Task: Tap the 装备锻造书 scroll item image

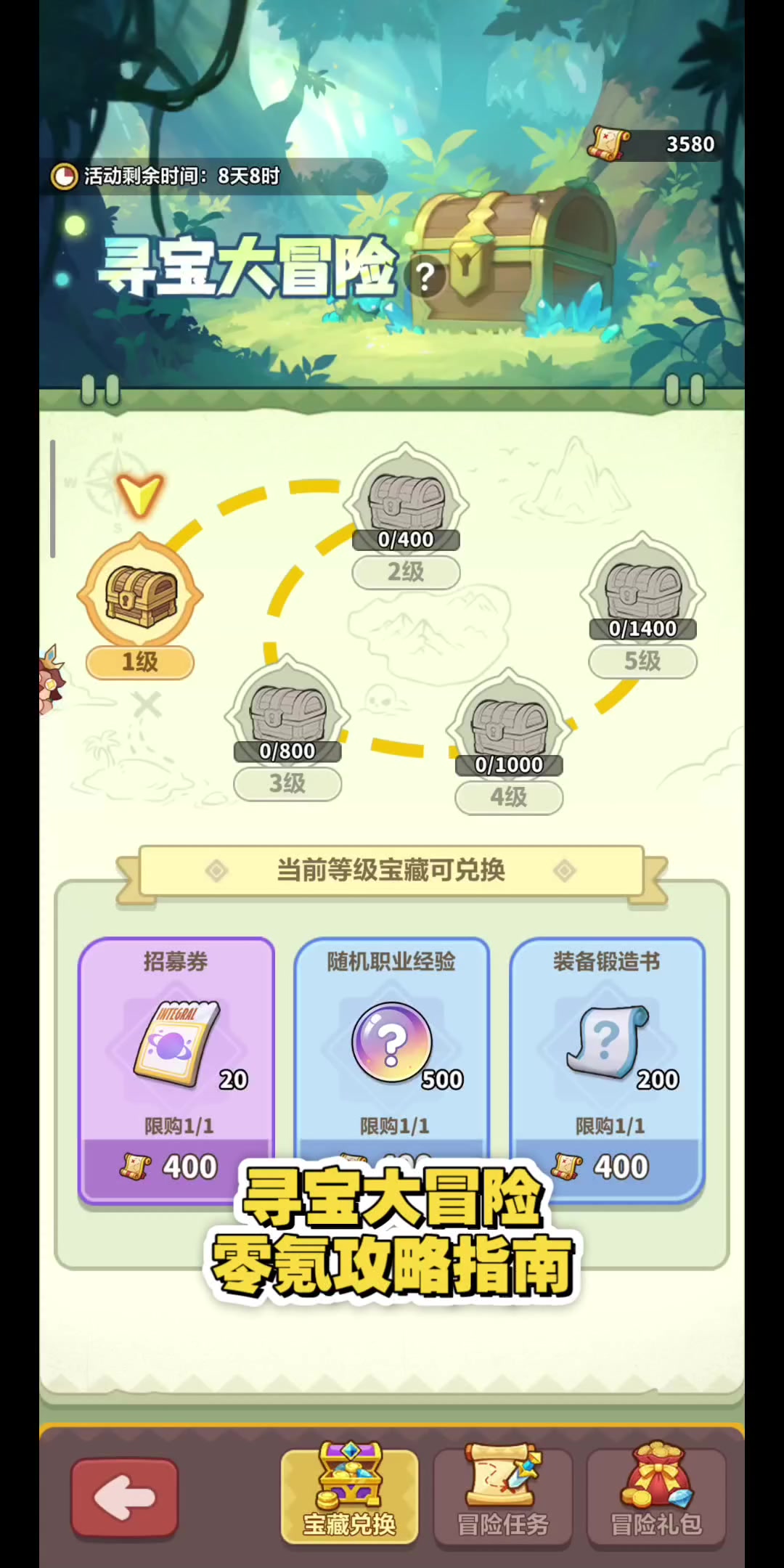Action: click(x=607, y=1042)
